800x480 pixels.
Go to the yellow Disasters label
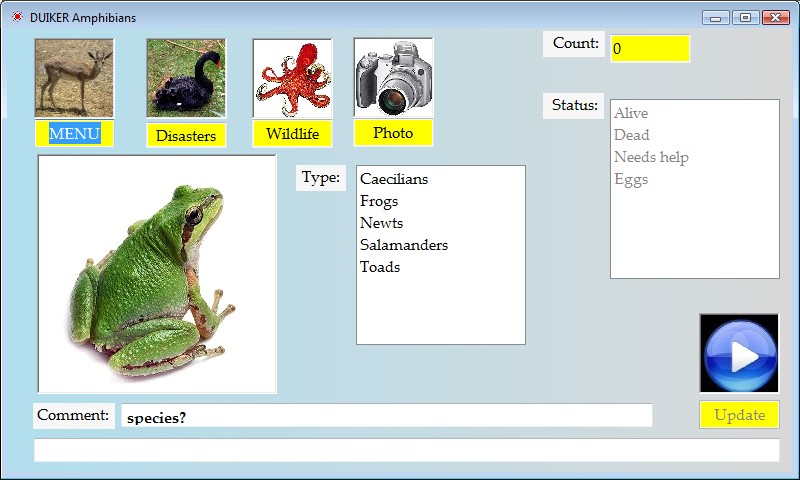186,136
